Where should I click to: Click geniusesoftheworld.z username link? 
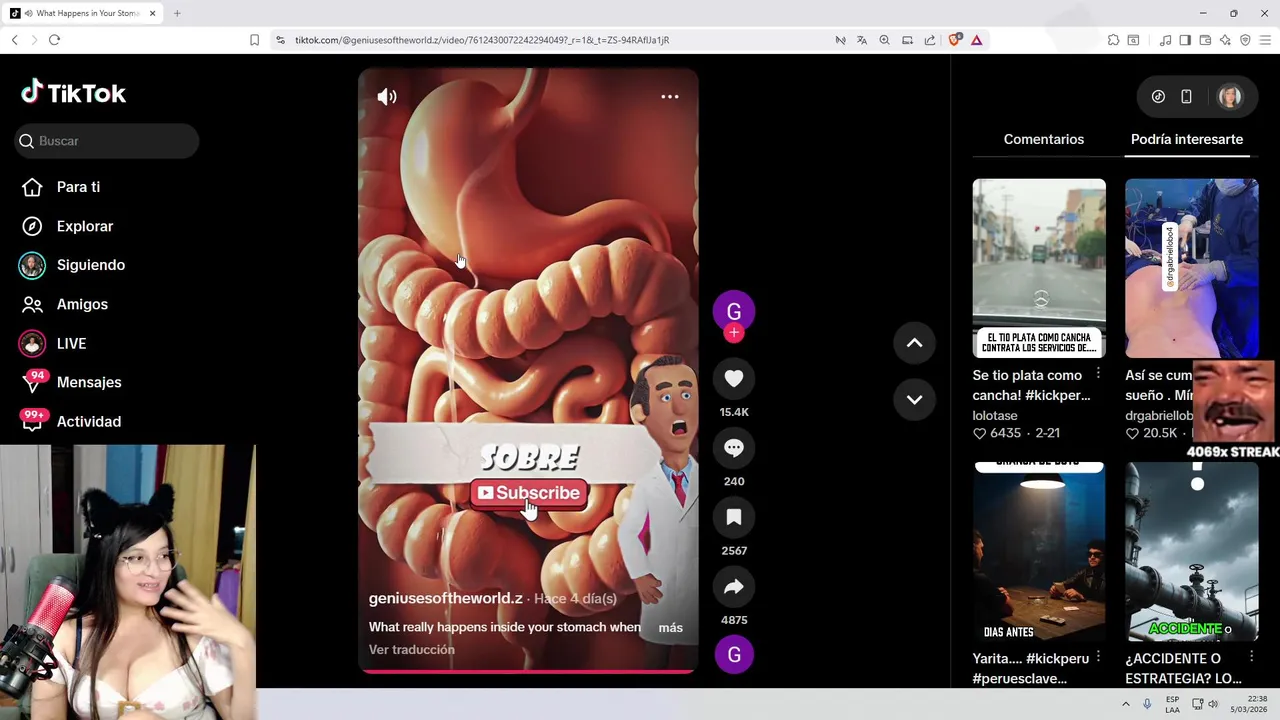445,598
